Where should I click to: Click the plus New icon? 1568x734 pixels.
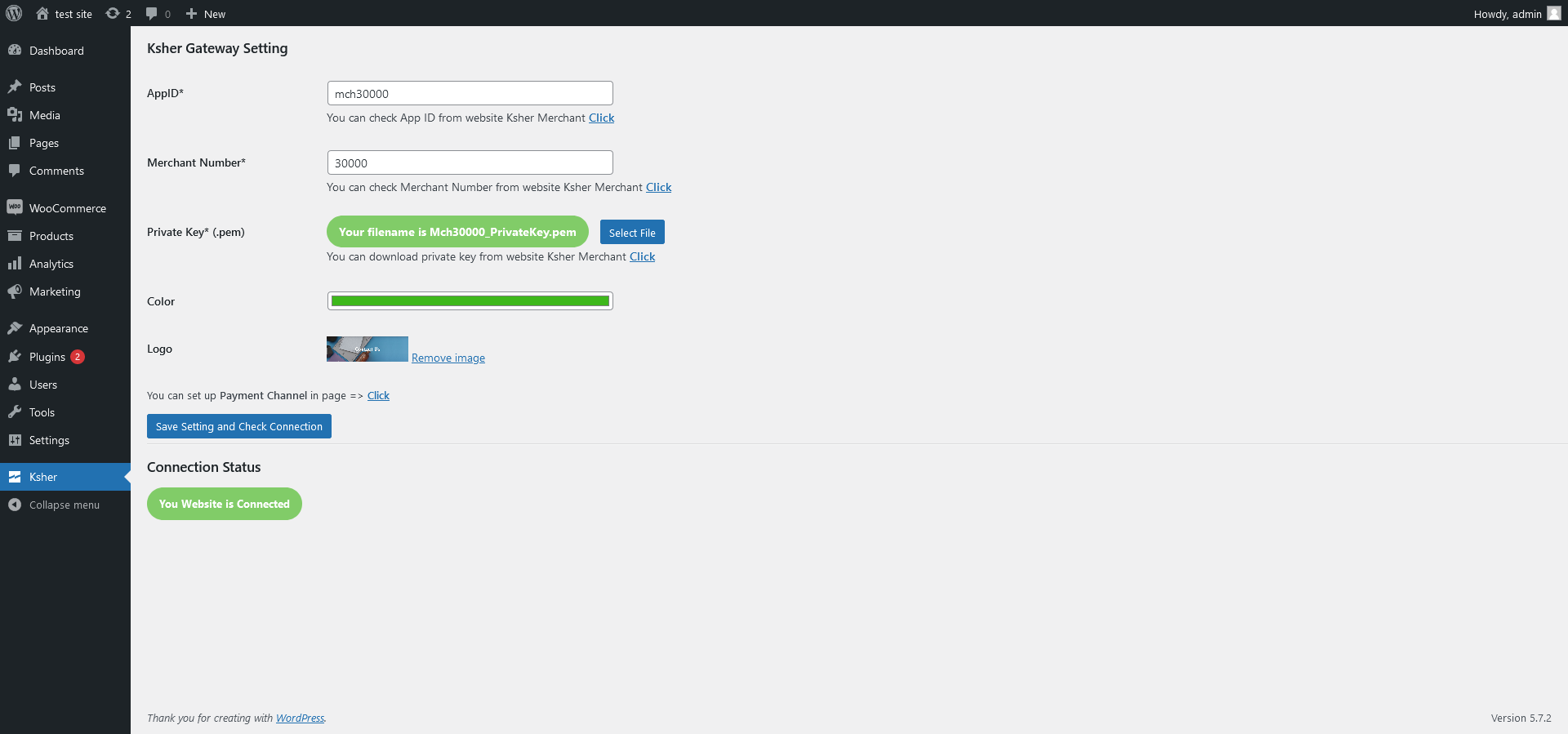[x=191, y=13]
